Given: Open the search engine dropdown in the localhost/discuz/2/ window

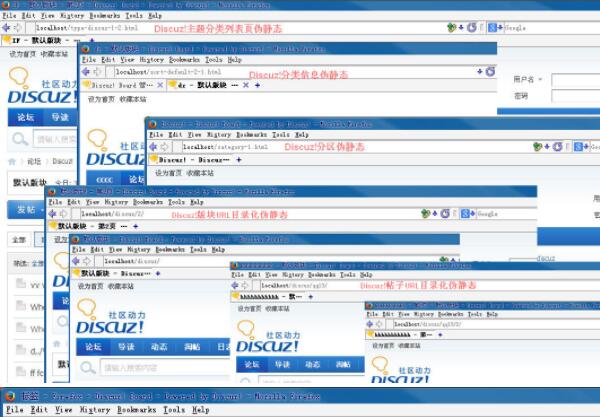Looking at the screenshot, I should [x=473, y=213].
